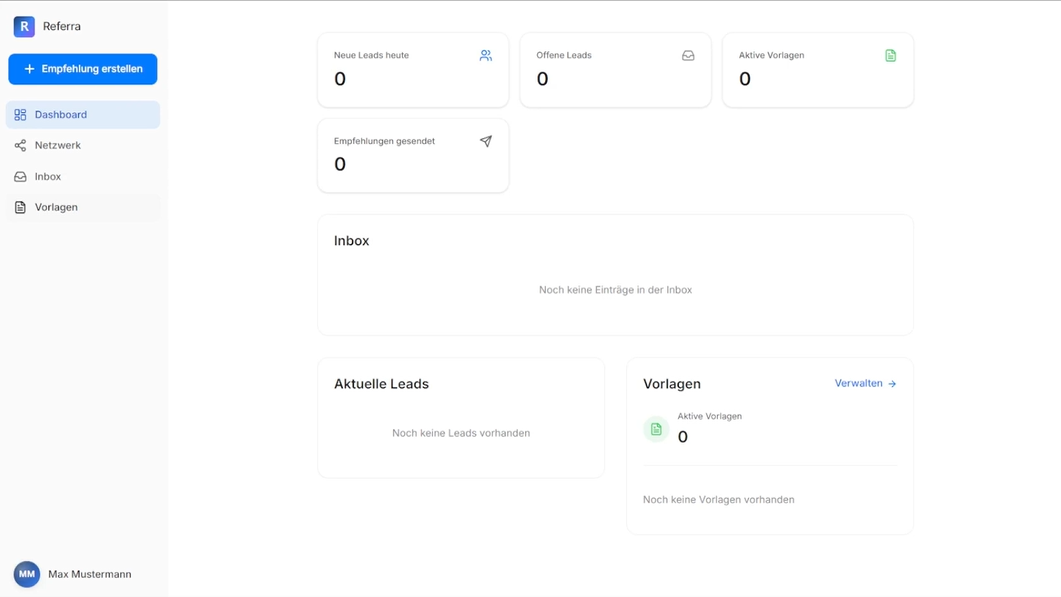The height and width of the screenshot is (597, 1061).
Task: Click the users icon on Neue Leads heute card
Action: [x=485, y=56]
